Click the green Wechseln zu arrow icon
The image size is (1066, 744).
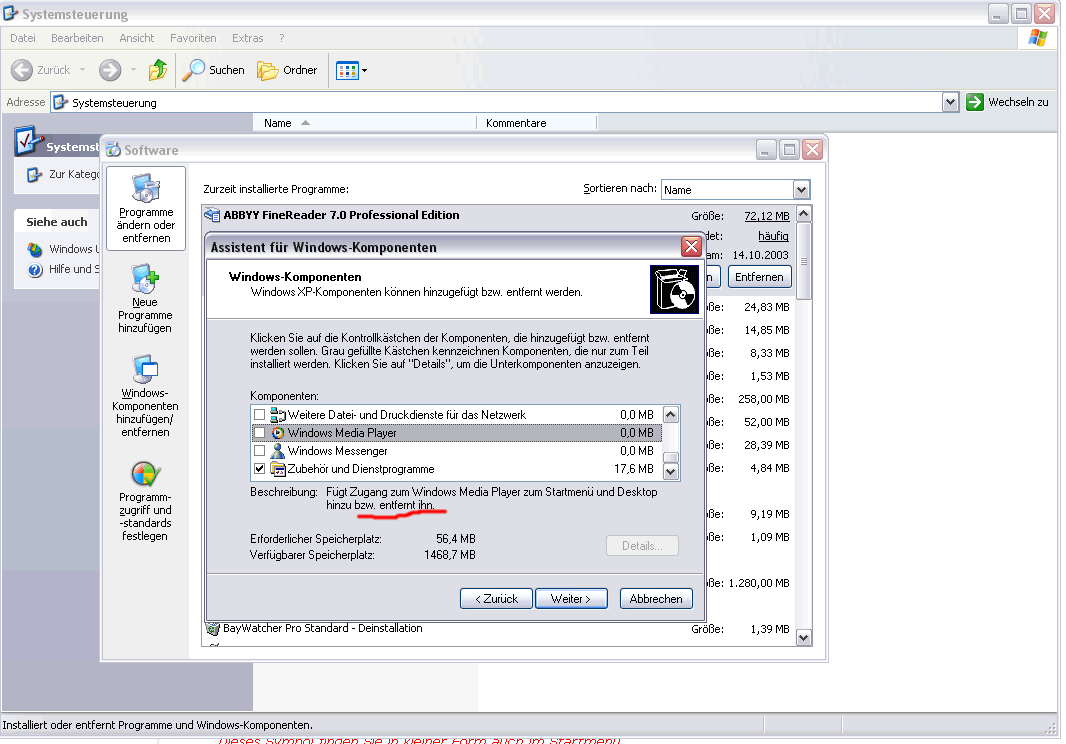point(975,102)
